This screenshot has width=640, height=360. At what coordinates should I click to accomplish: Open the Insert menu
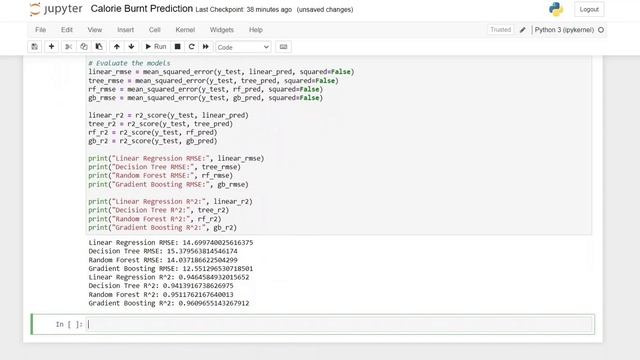[x=125, y=30]
